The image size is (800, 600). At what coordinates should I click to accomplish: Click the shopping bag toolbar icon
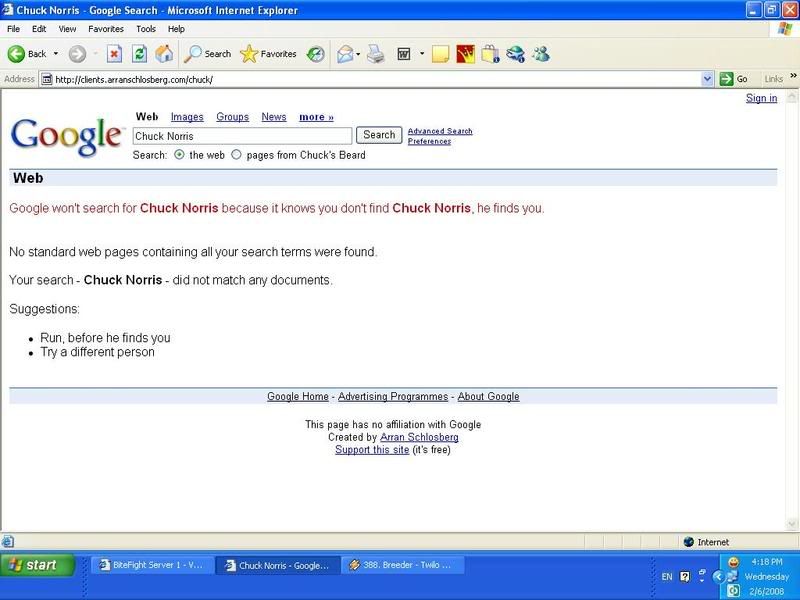[490, 54]
